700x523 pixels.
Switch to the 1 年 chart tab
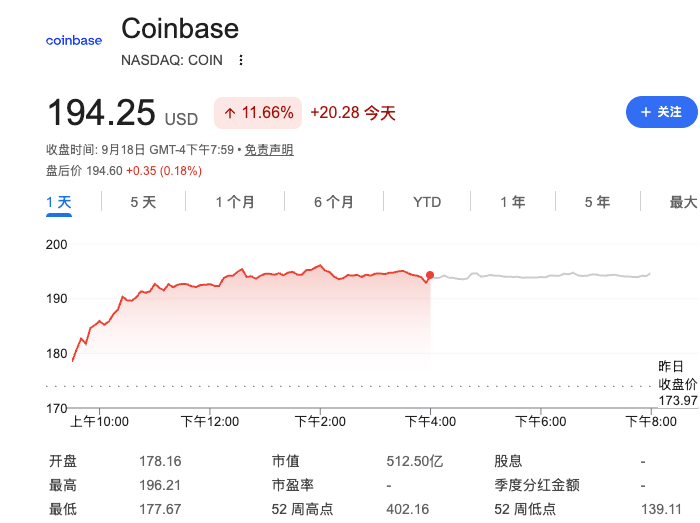coord(512,202)
